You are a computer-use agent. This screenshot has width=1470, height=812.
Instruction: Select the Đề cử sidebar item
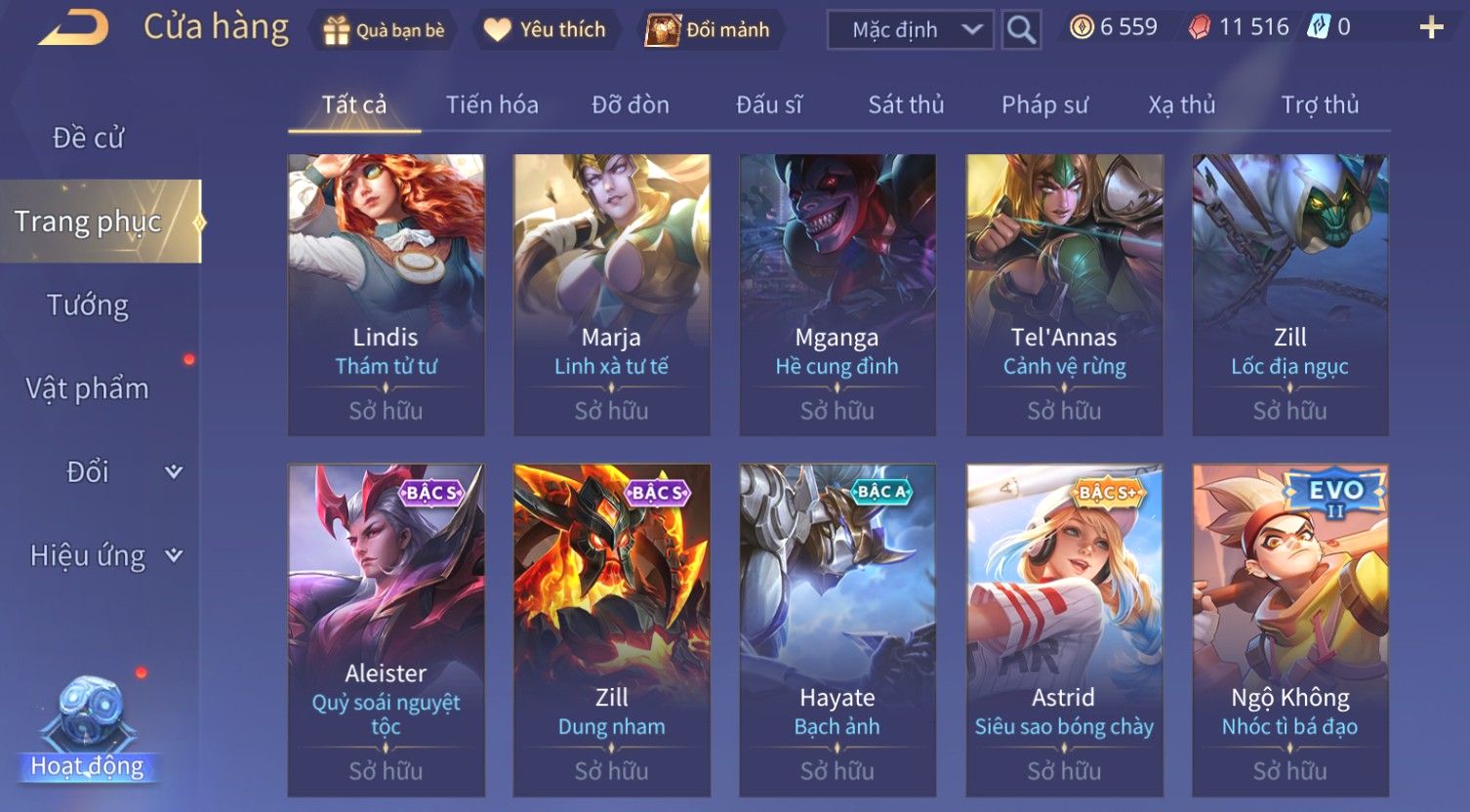[x=88, y=138]
